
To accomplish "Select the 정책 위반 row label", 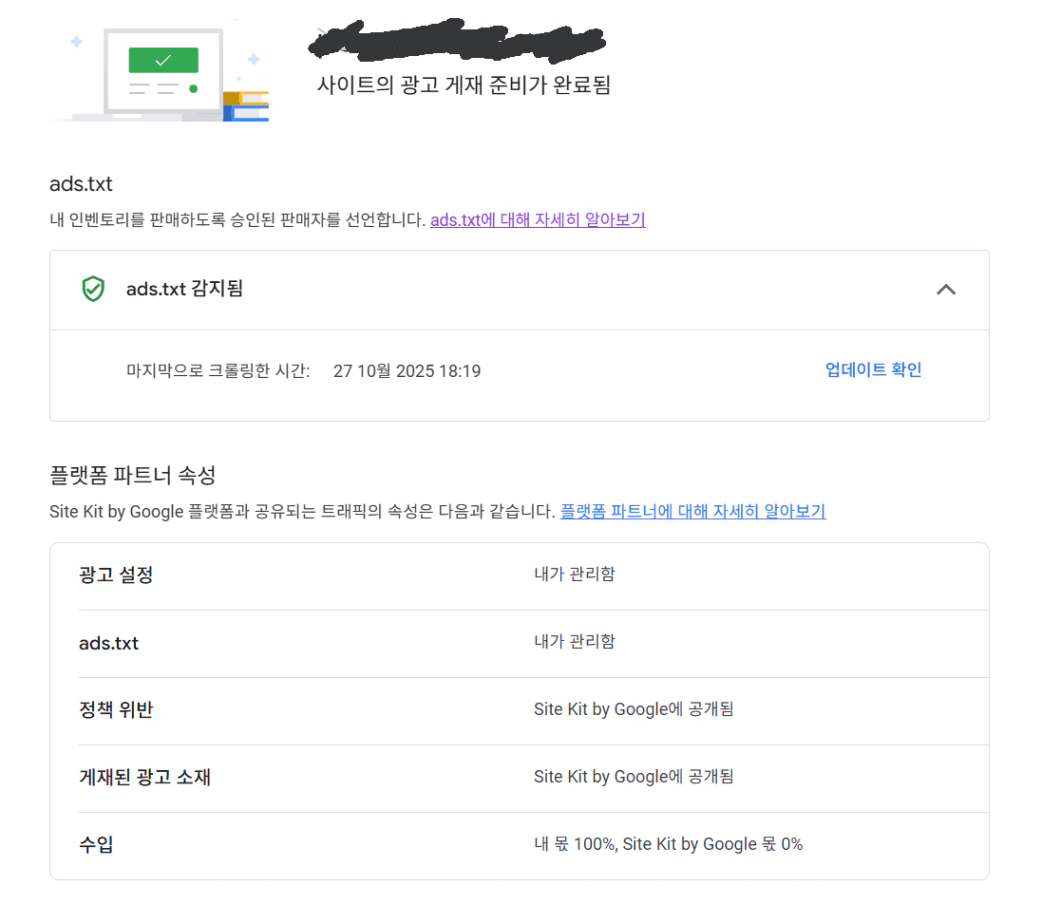I will [116, 710].
